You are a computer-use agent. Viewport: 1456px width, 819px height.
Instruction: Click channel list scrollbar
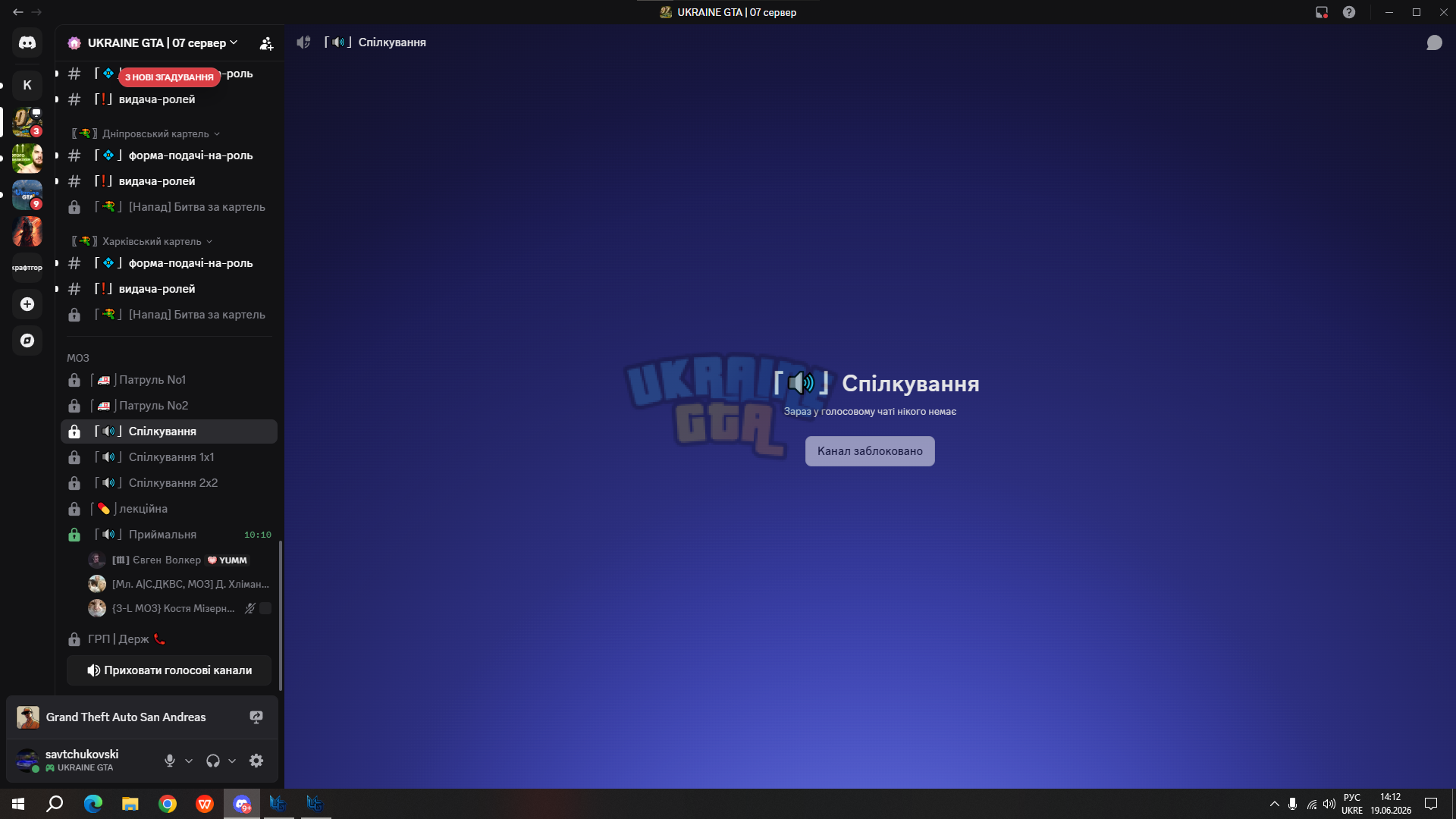click(x=281, y=616)
